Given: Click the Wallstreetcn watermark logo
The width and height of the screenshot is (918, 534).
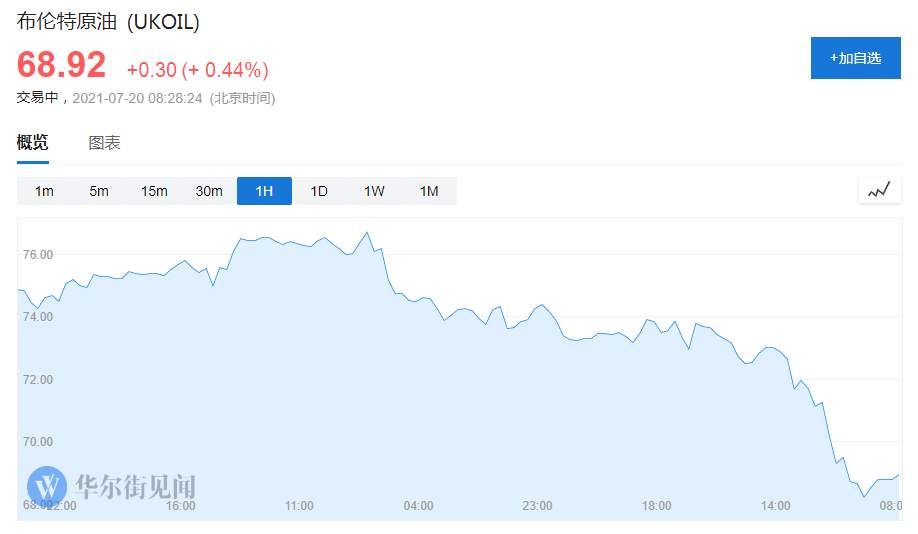Looking at the screenshot, I should [111, 486].
